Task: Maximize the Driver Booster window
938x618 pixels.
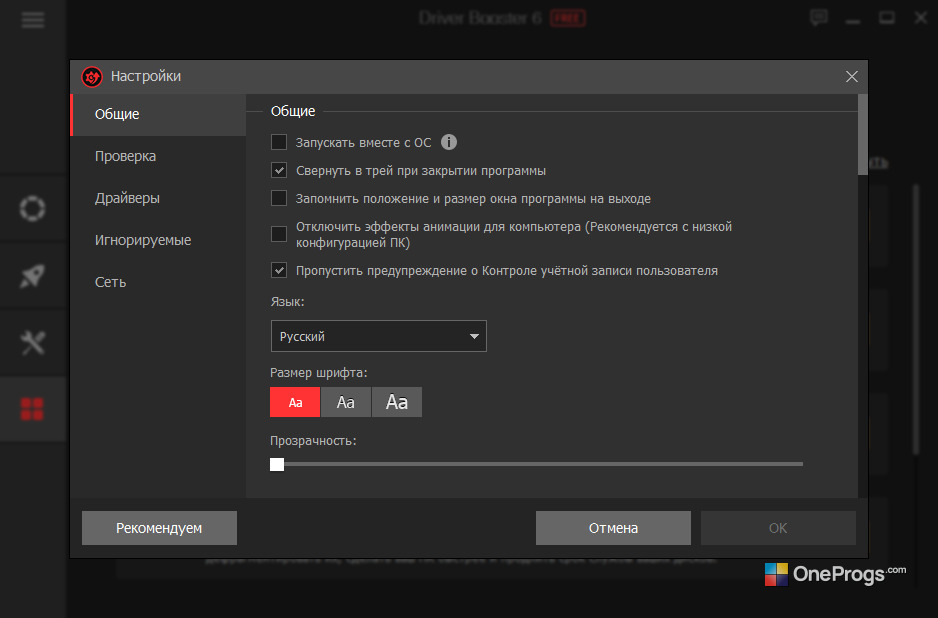Action: (887, 18)
